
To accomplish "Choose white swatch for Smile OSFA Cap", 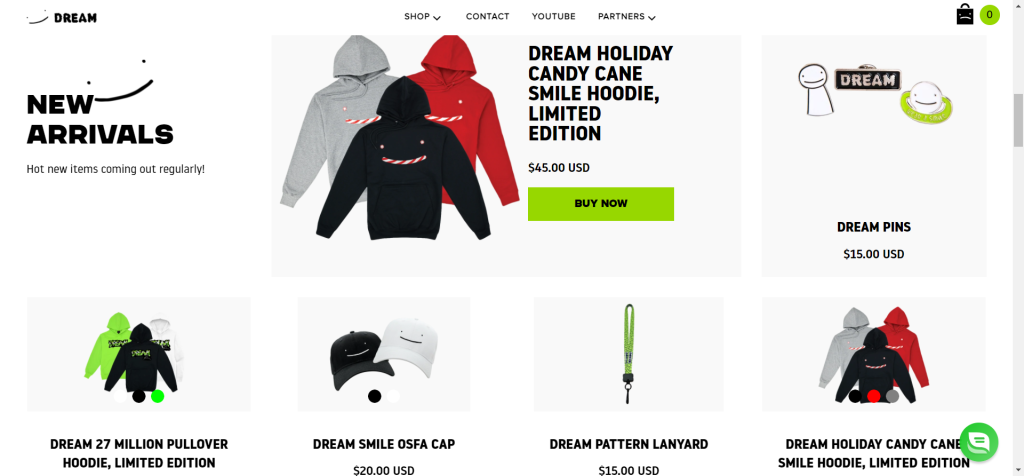I will 393,396.
